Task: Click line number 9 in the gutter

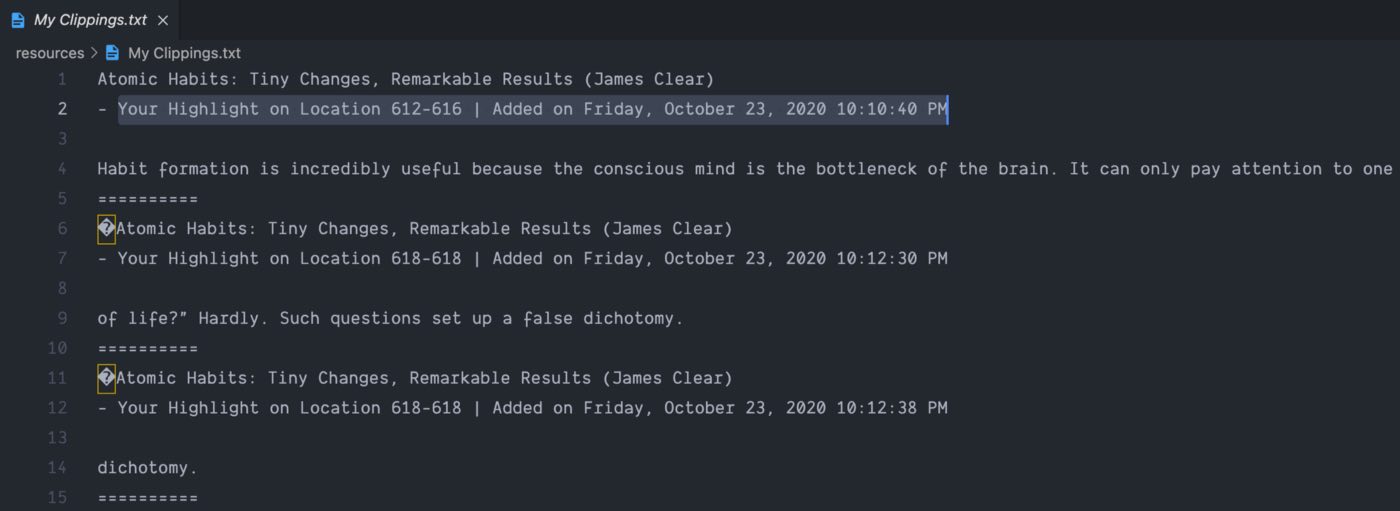Action: pyautogui.click(x=62, y=319)
